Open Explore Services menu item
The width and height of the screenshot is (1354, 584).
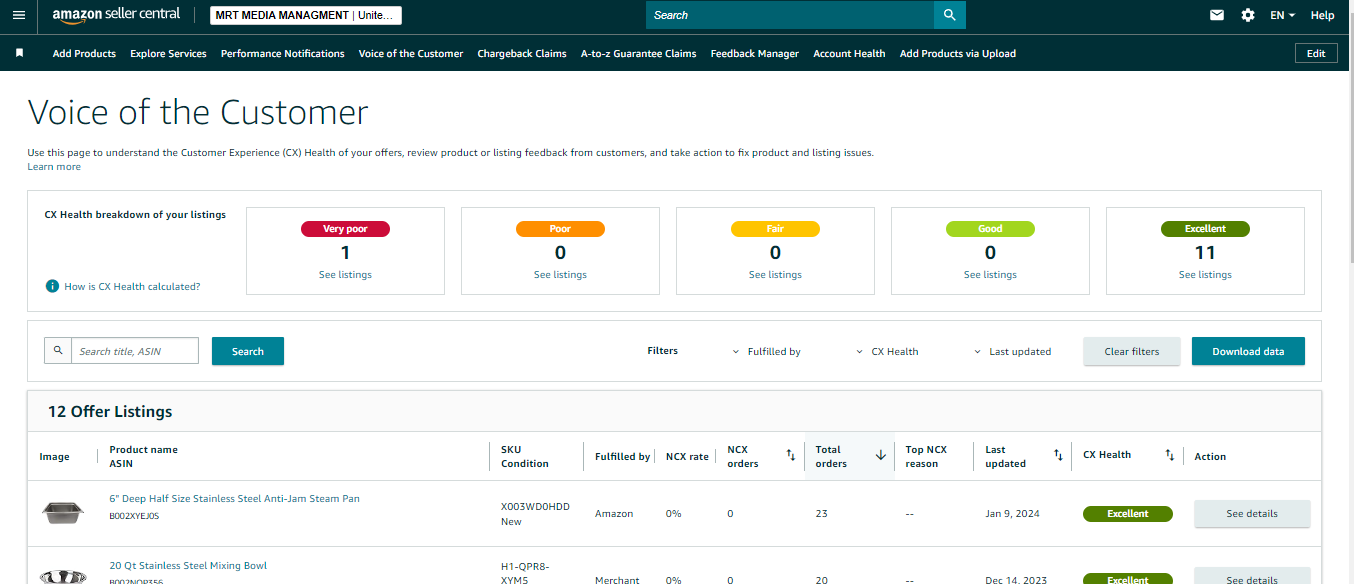tap(168, 53)
